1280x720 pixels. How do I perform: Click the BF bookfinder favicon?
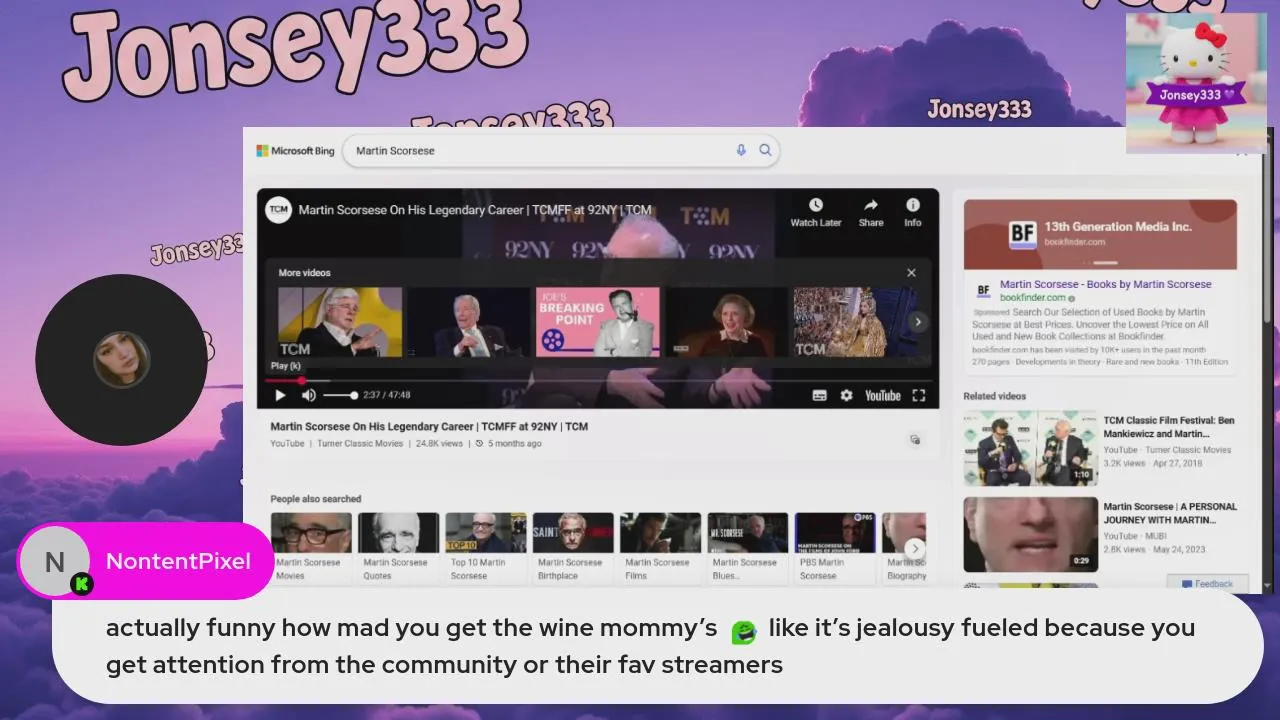coord(983,291)
